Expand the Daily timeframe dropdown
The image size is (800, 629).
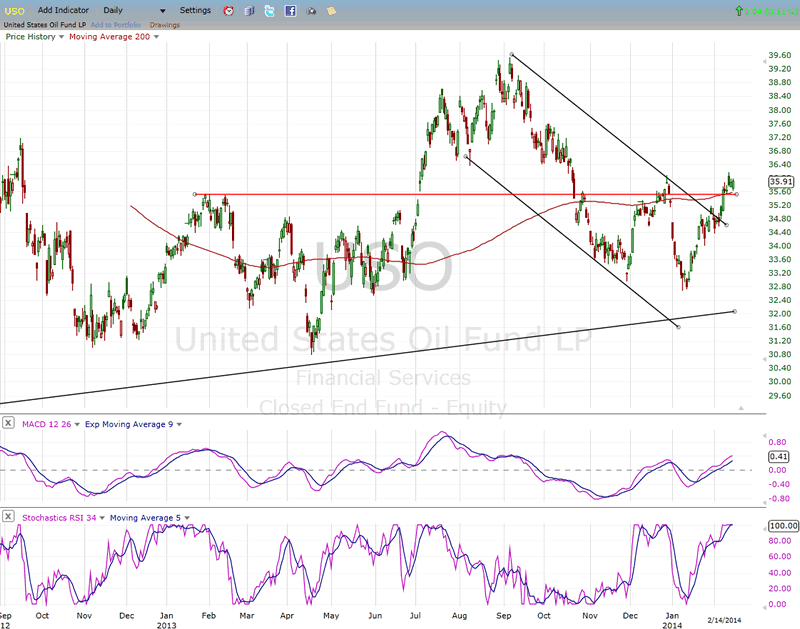point(162,11)
